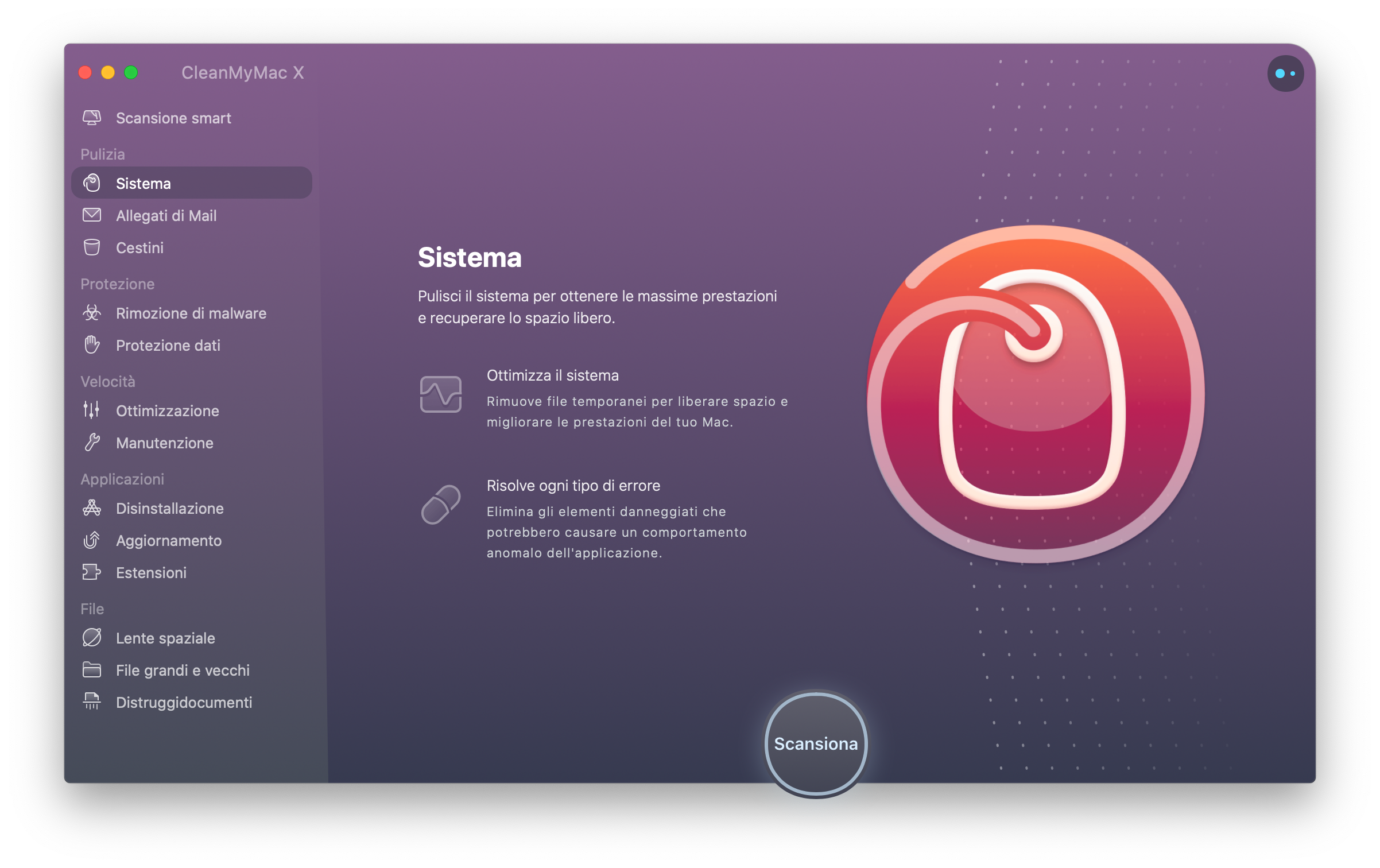The image size is (1380, 868).
Task: Click the Cestini trash bin icon
Action: pyautogui.click(x=92, y=247)
